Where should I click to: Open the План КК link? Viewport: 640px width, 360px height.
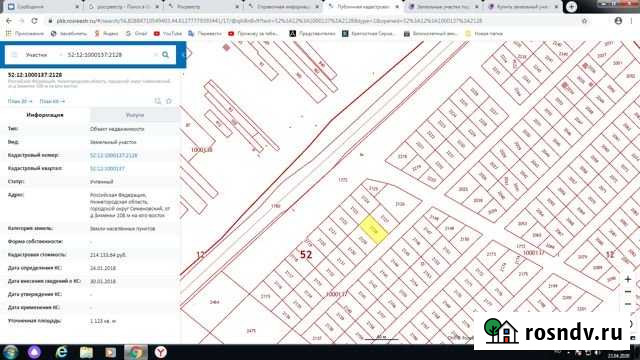pos(52,101)
